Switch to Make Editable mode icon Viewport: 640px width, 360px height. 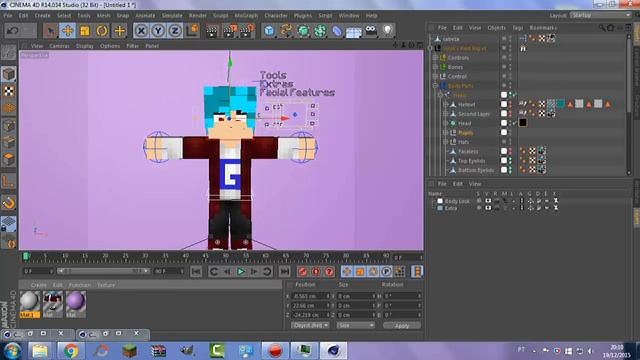[x=9, y=53]
